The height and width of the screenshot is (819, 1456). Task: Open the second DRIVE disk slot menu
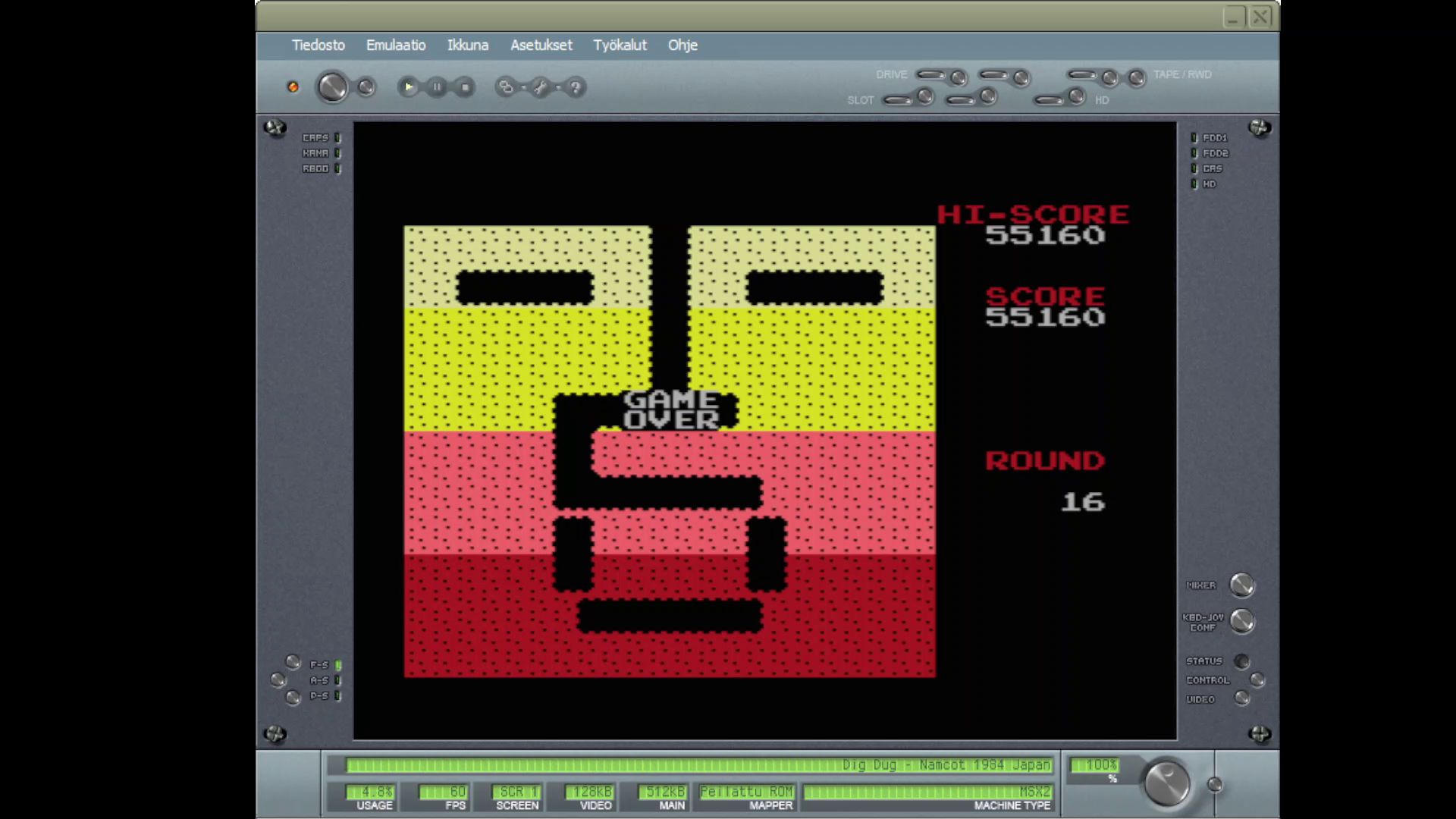(993, 74)
